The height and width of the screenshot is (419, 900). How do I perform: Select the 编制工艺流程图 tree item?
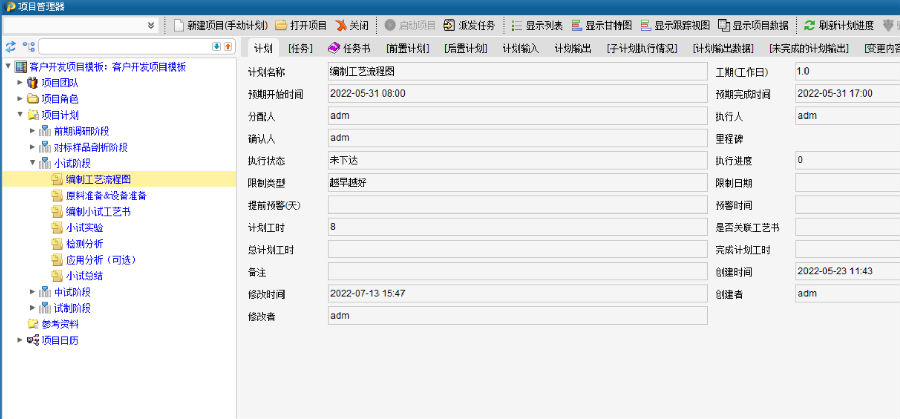(x=98, y=180)
